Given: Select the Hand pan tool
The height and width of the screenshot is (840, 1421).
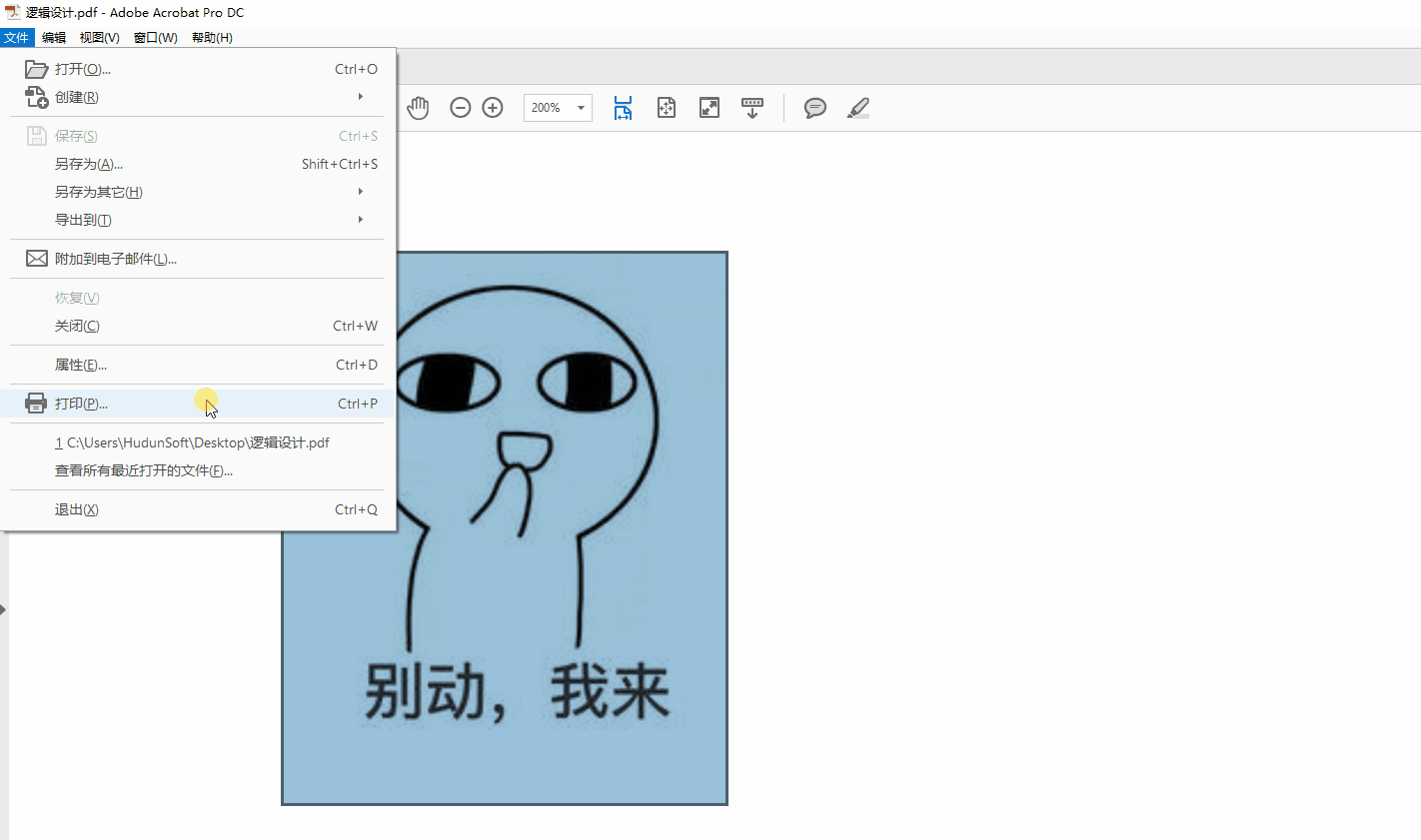Looking at the screenshot, I should (418, 108).
